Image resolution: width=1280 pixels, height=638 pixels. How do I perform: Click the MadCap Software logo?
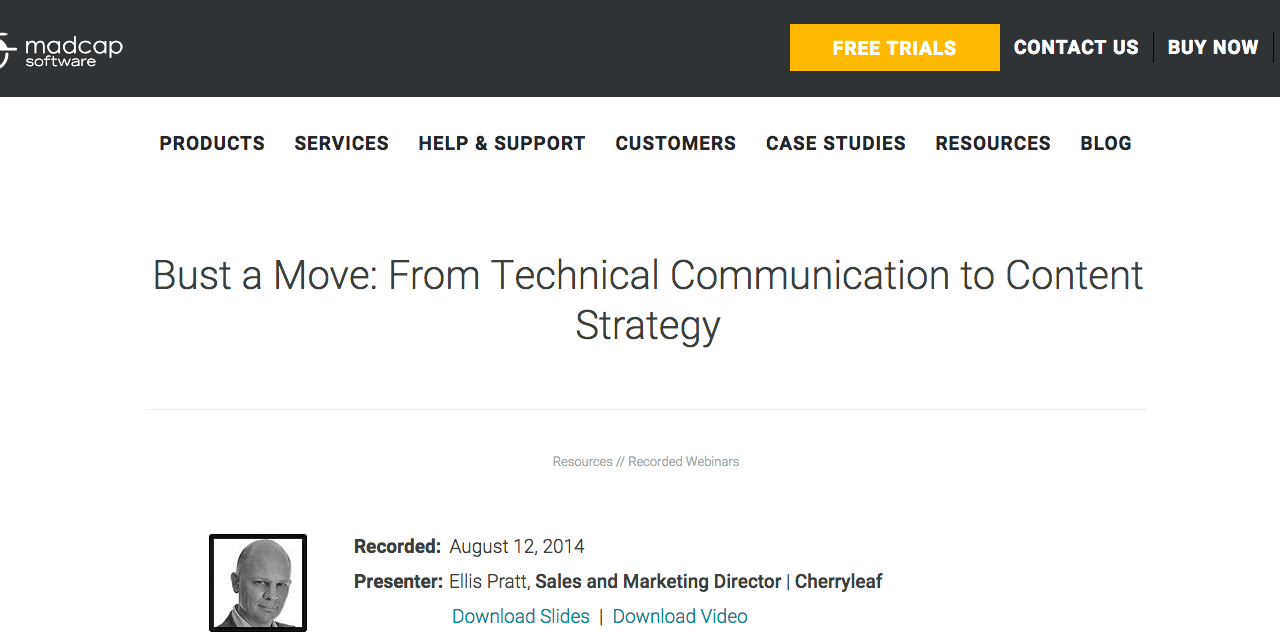click(61, 50)
